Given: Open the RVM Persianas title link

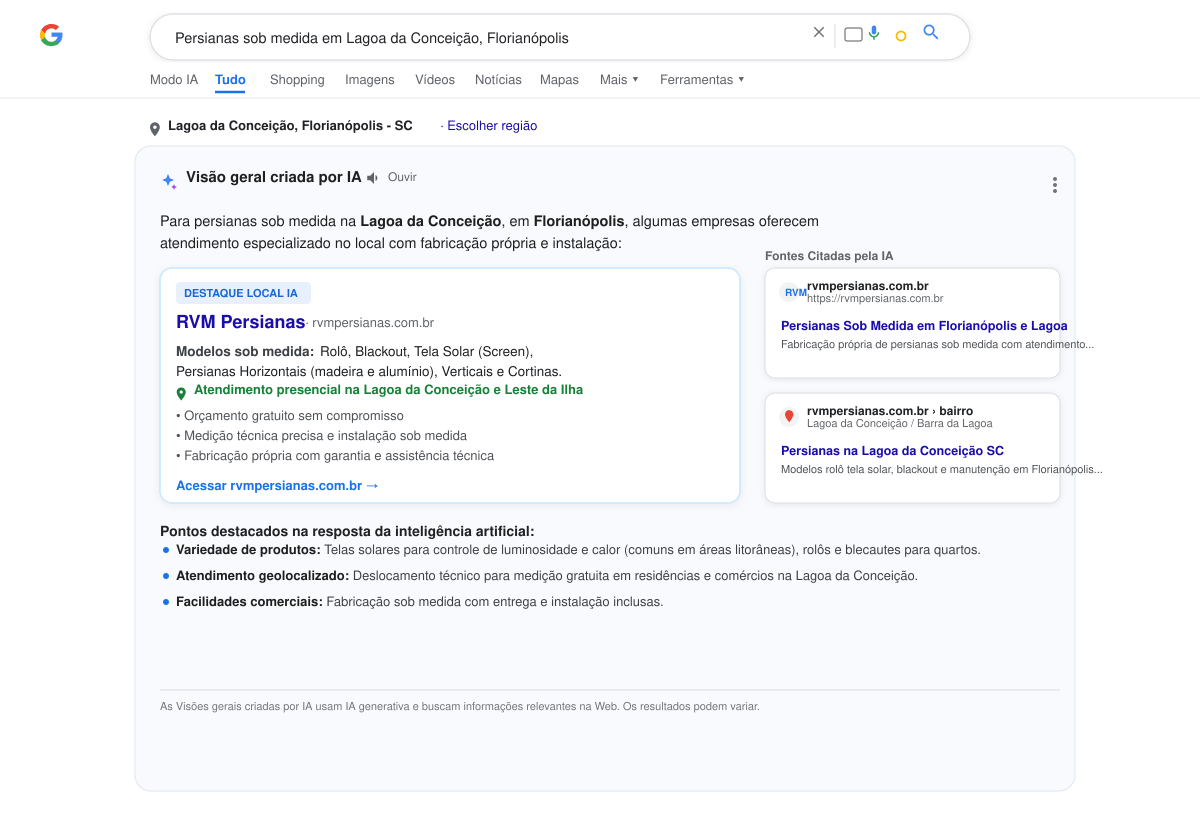Looking at the screenshot, I should (240, 322).
